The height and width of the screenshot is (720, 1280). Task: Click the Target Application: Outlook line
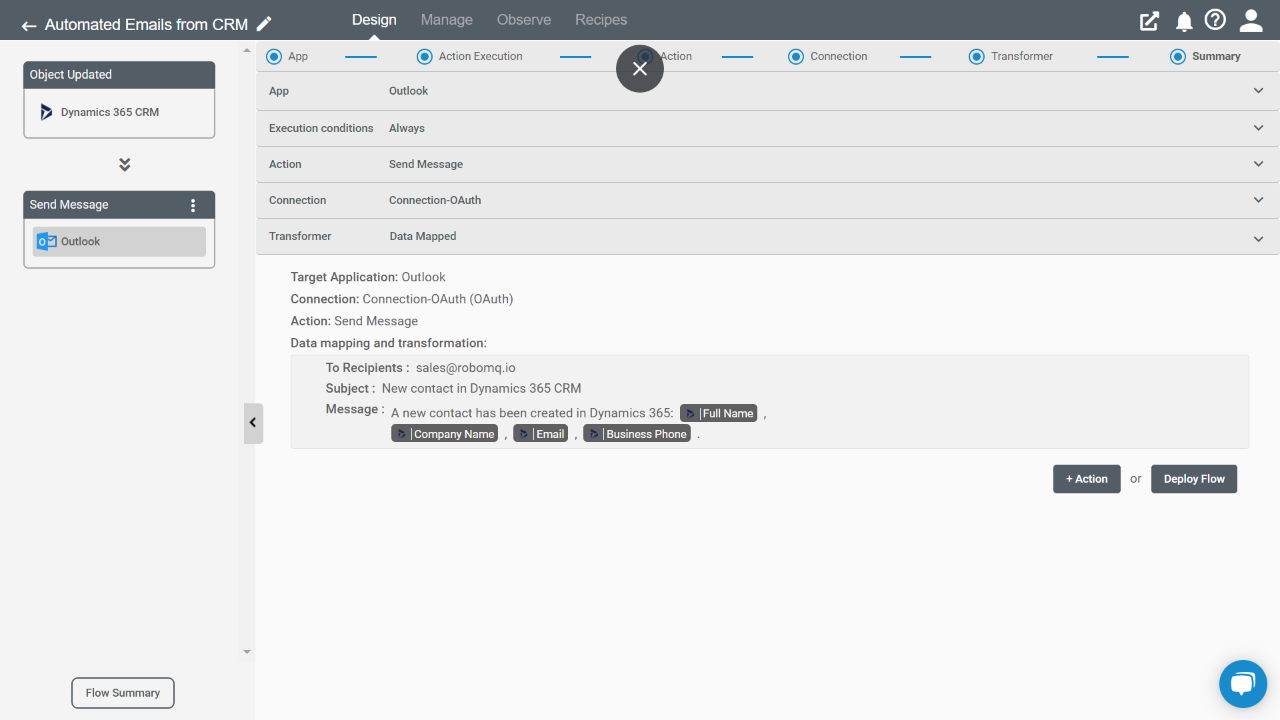tap(368, 277)
